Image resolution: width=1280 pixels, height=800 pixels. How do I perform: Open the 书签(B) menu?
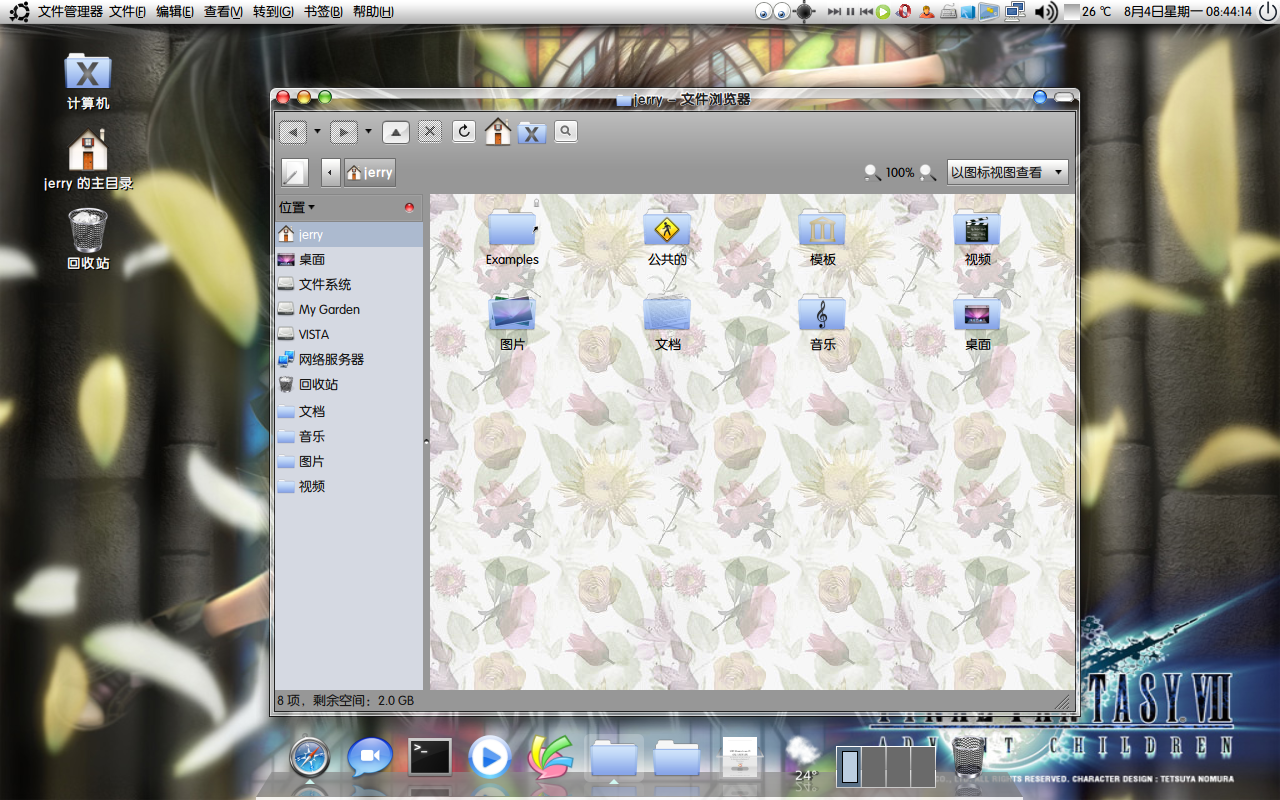(x=323, y=12)
